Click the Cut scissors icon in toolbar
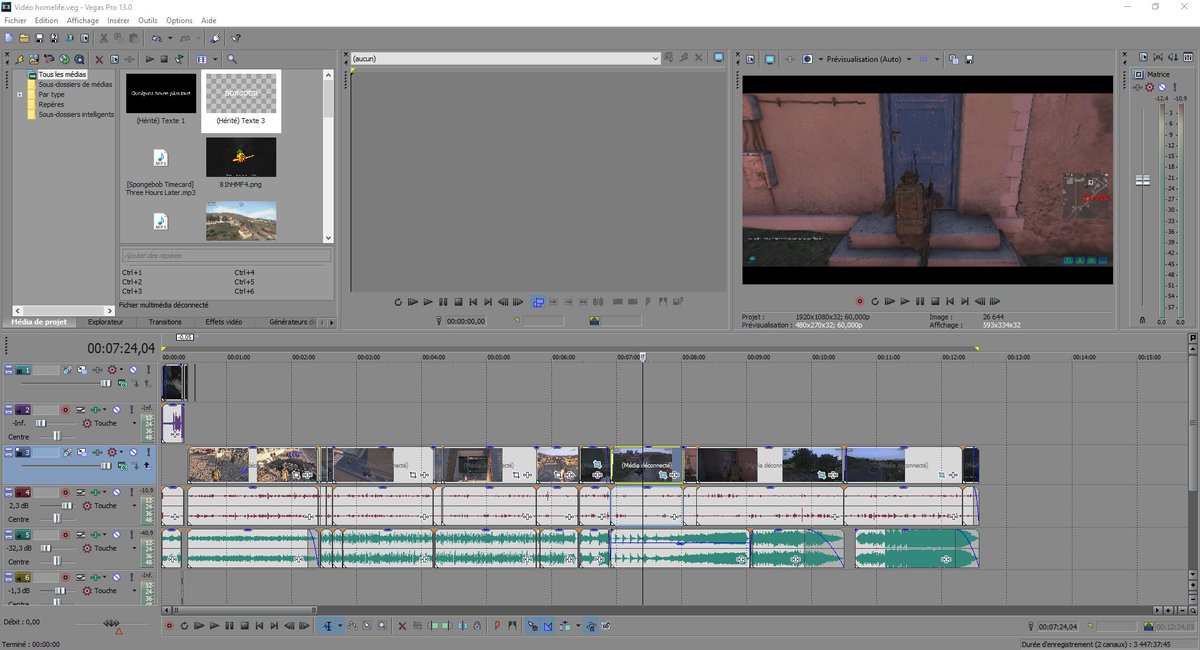Viewport: 1200px width, 650px height. [x=103, y=38]
